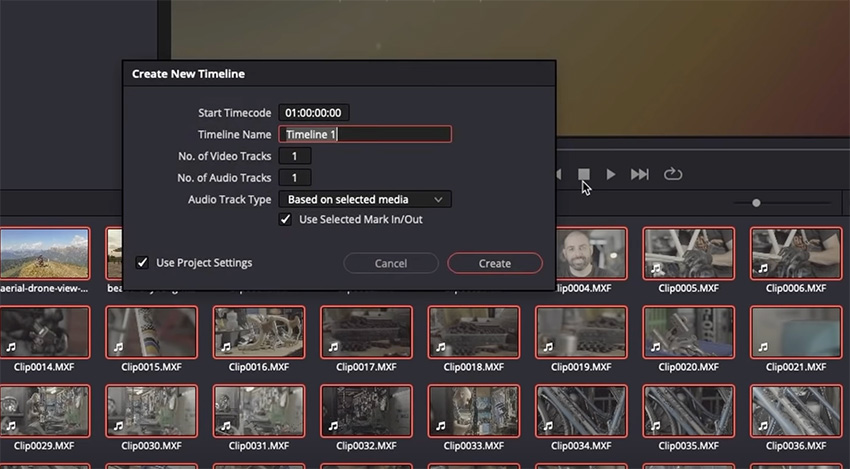Select Clip0034.MXF thumbnail
Viewport: 850px width, 469px height.
pos(581,411)
